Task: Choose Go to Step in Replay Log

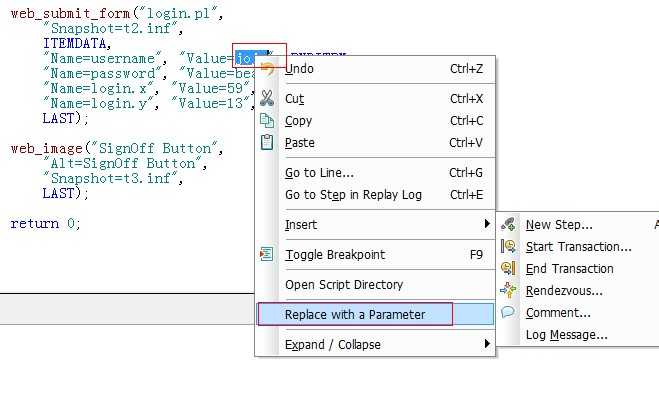Action: coord(375,195)
